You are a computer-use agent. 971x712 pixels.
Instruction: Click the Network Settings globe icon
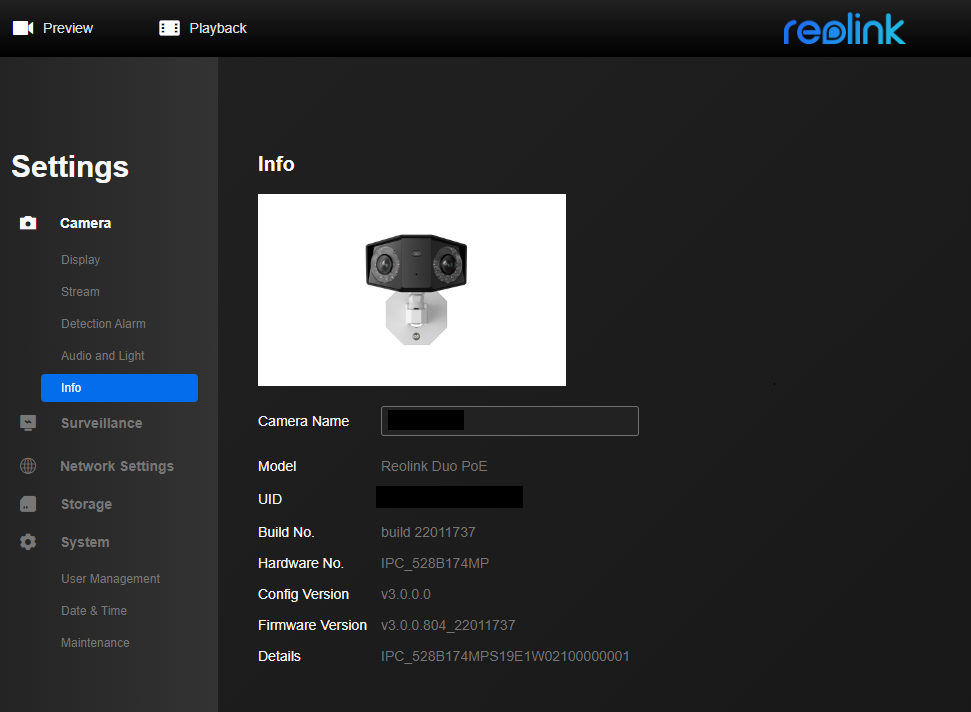coord(27,465)
